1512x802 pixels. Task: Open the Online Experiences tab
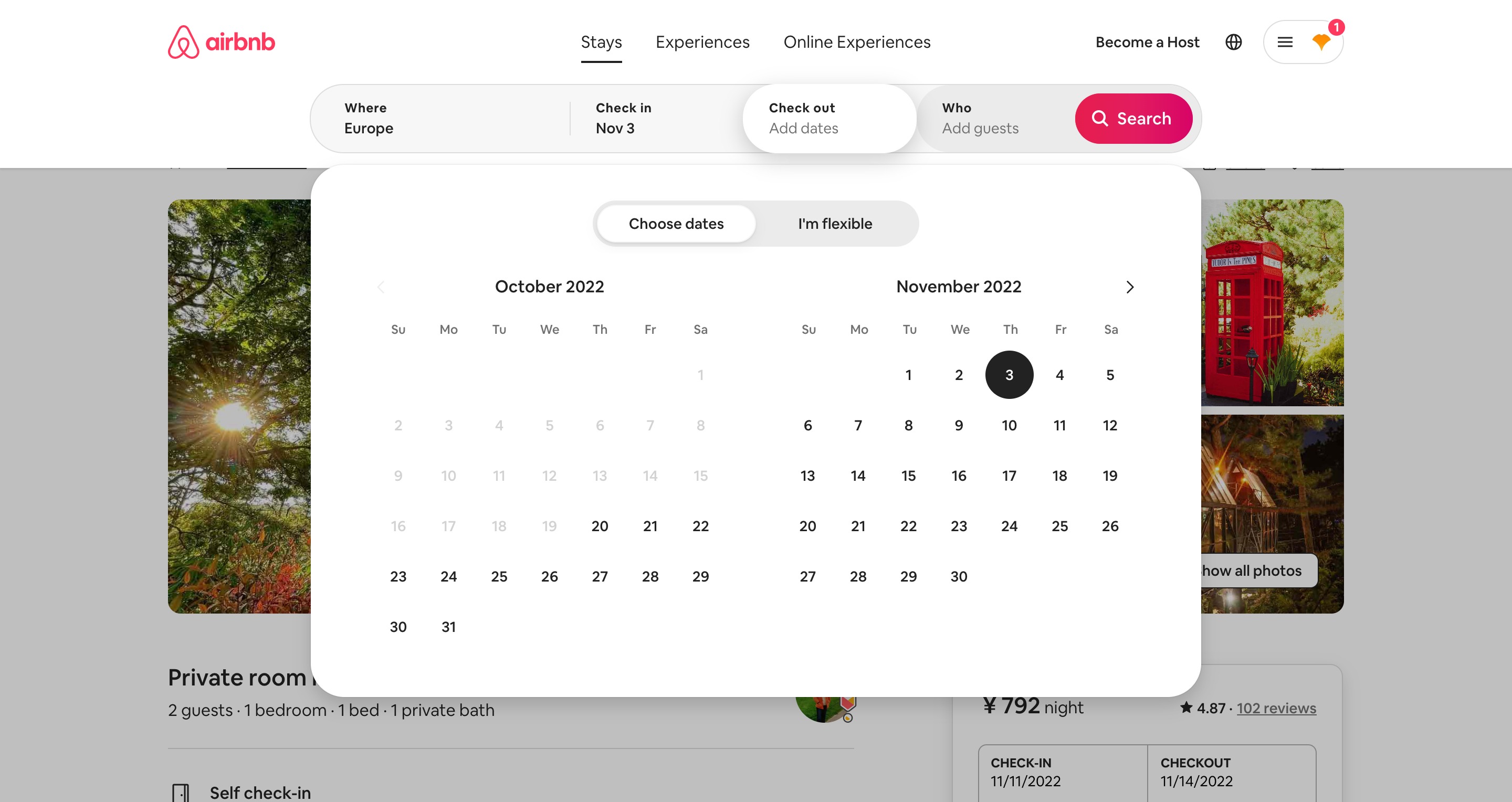tap(857, 42)
